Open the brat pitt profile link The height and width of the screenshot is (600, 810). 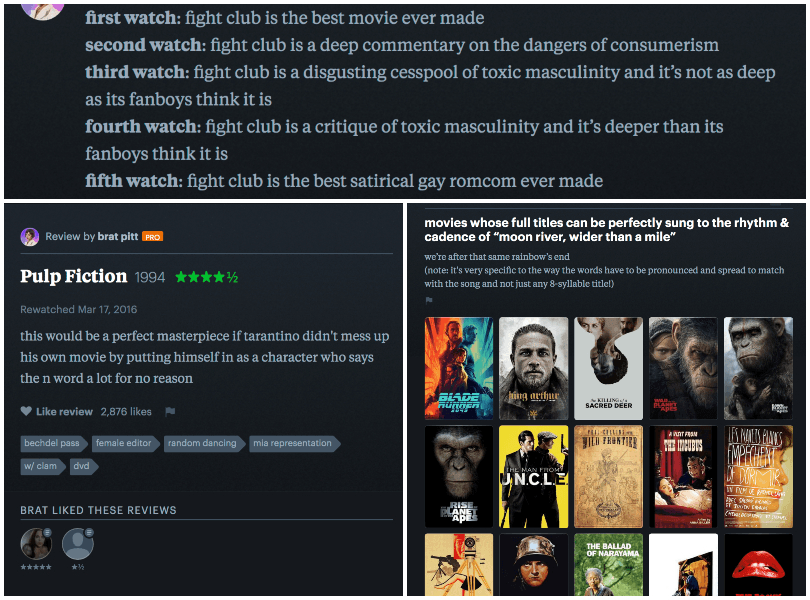point(118,237)
